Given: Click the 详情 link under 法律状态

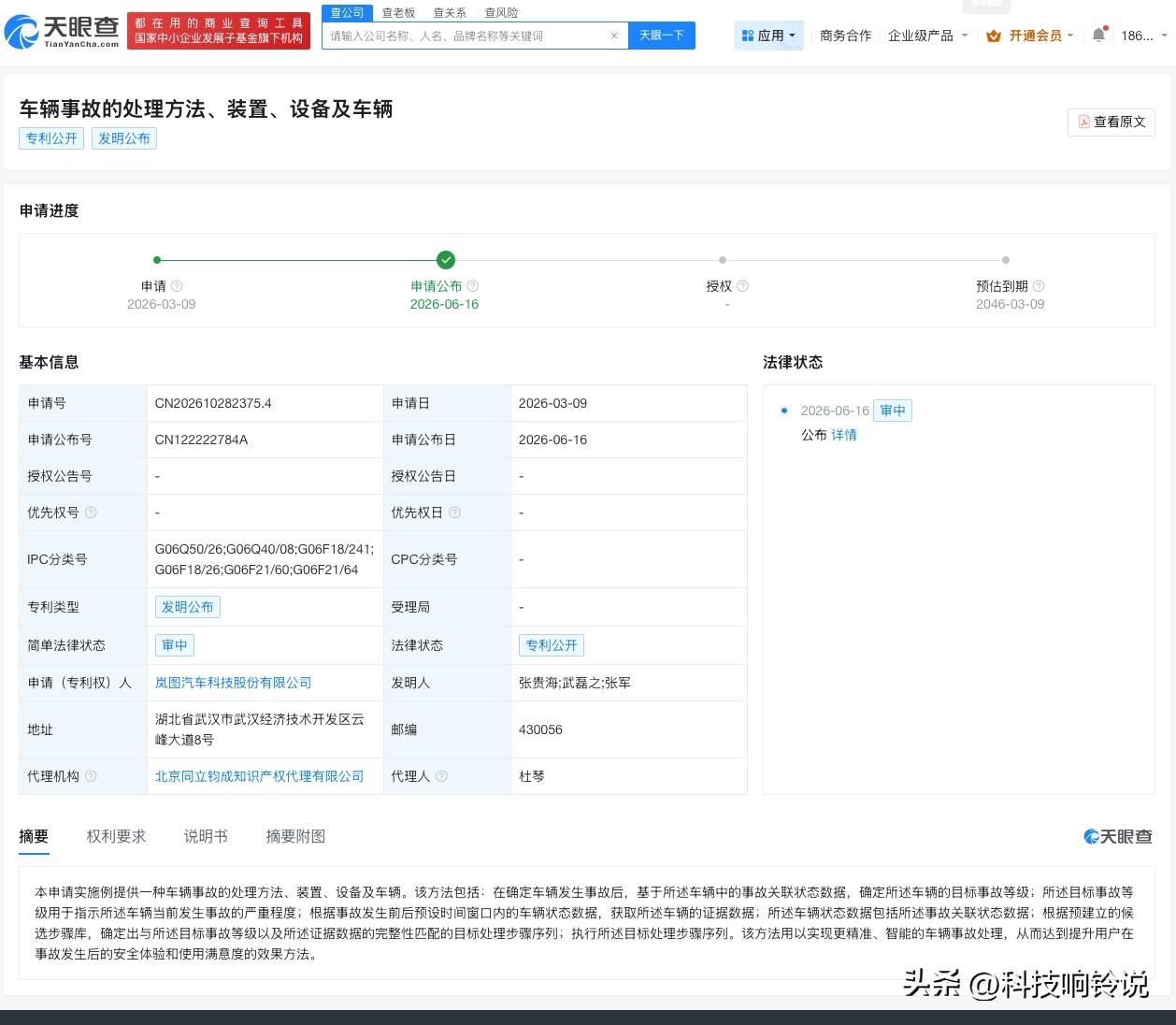Looking at the screenshot, I should click(x=844, y=435).
